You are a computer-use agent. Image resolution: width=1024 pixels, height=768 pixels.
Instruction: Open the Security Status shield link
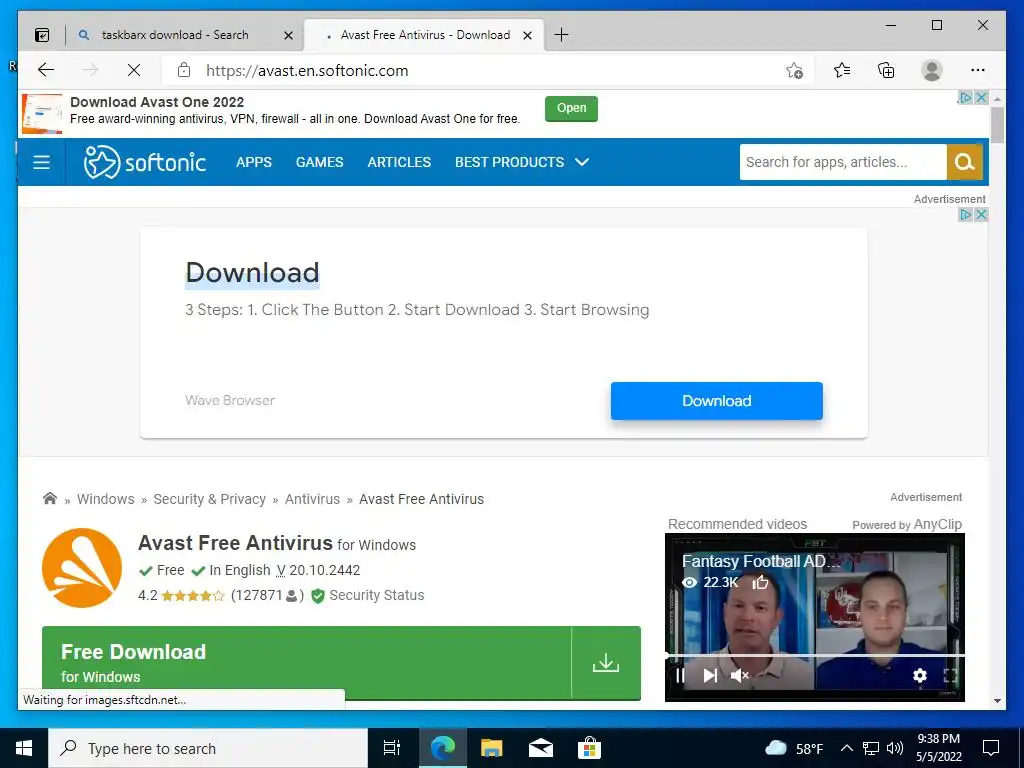368,596
